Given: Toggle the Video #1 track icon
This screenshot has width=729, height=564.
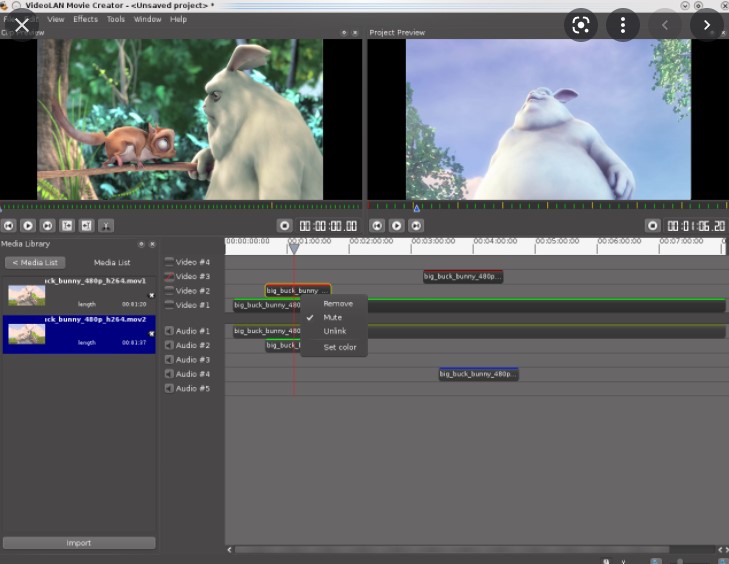Looking at the screenshot, I should click(169, 305).
